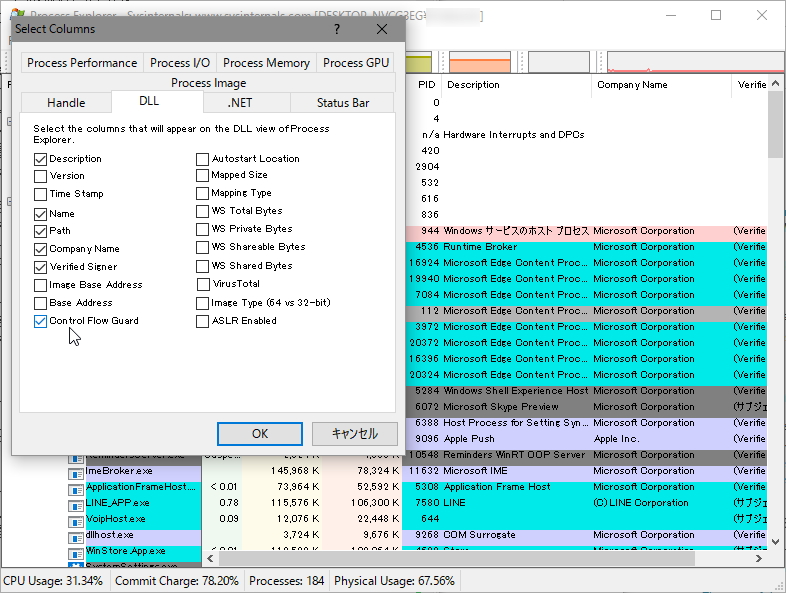Switch to Process Performance tab
This screenshot has width=786, height=593.
pyautogui.click(x=82, y=63)
